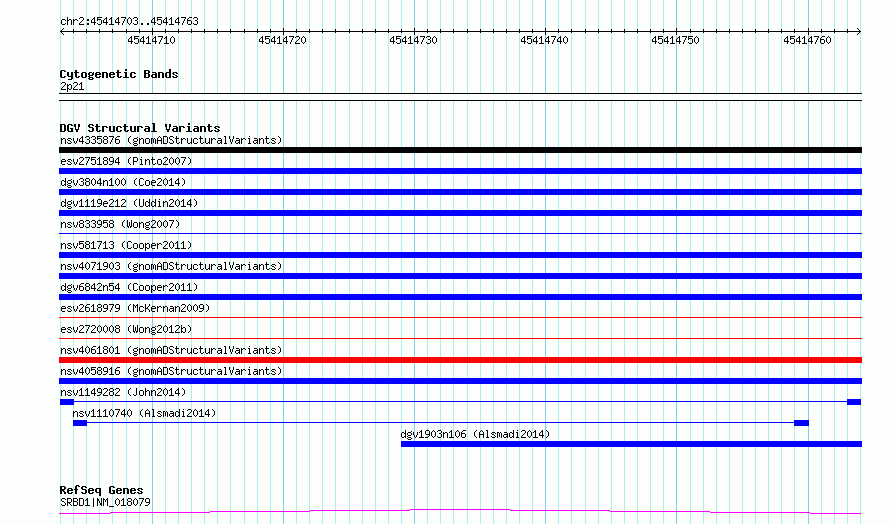Open variant nsv4061801 (gnomADStructuralVariants) label
The image size is (890, 524).
click(x=171, y=350)
